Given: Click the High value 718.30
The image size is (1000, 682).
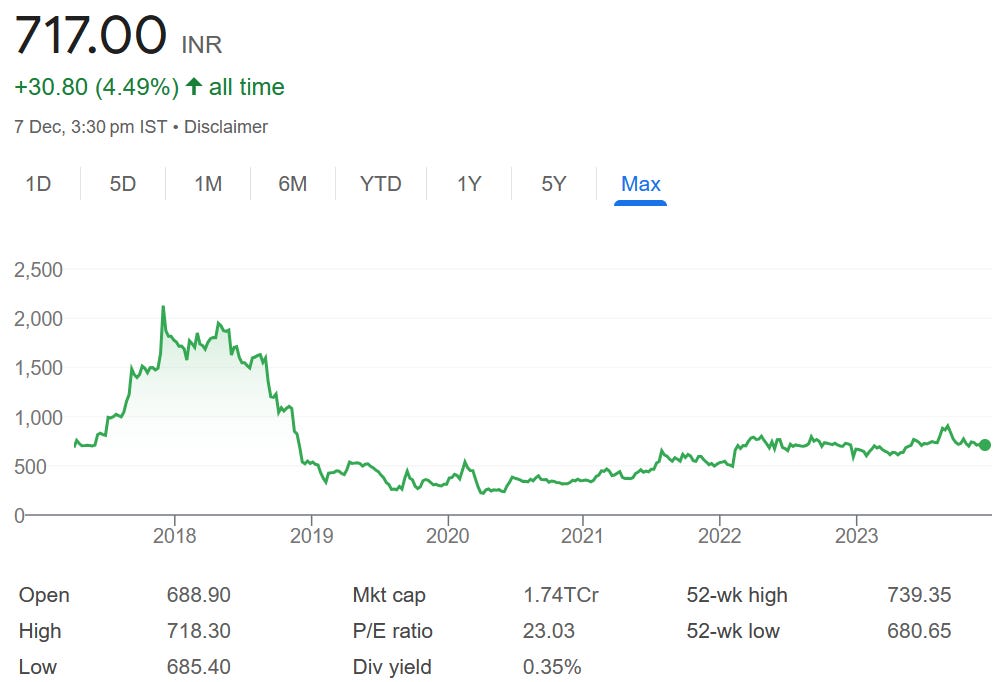Looking at the screenshot, I should coord(198,630).
